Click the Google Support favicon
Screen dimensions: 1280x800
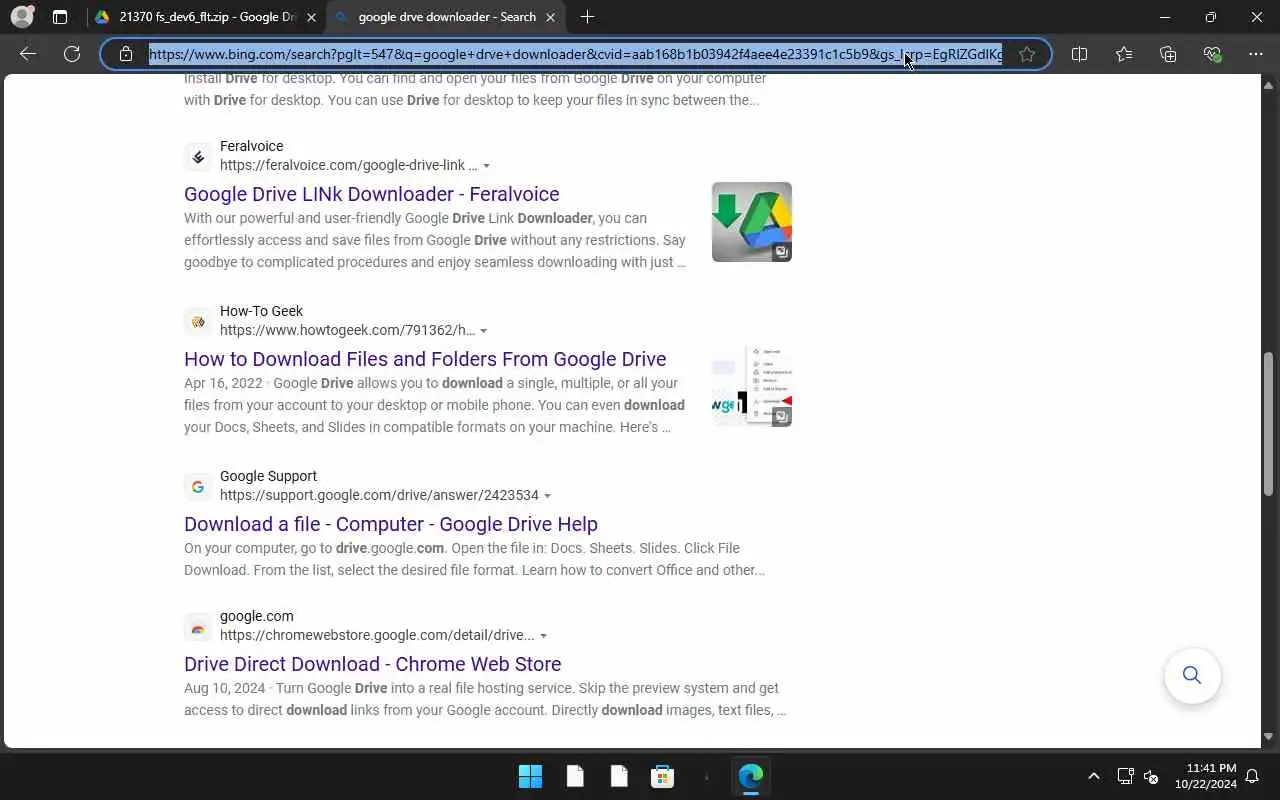point(198,487)
